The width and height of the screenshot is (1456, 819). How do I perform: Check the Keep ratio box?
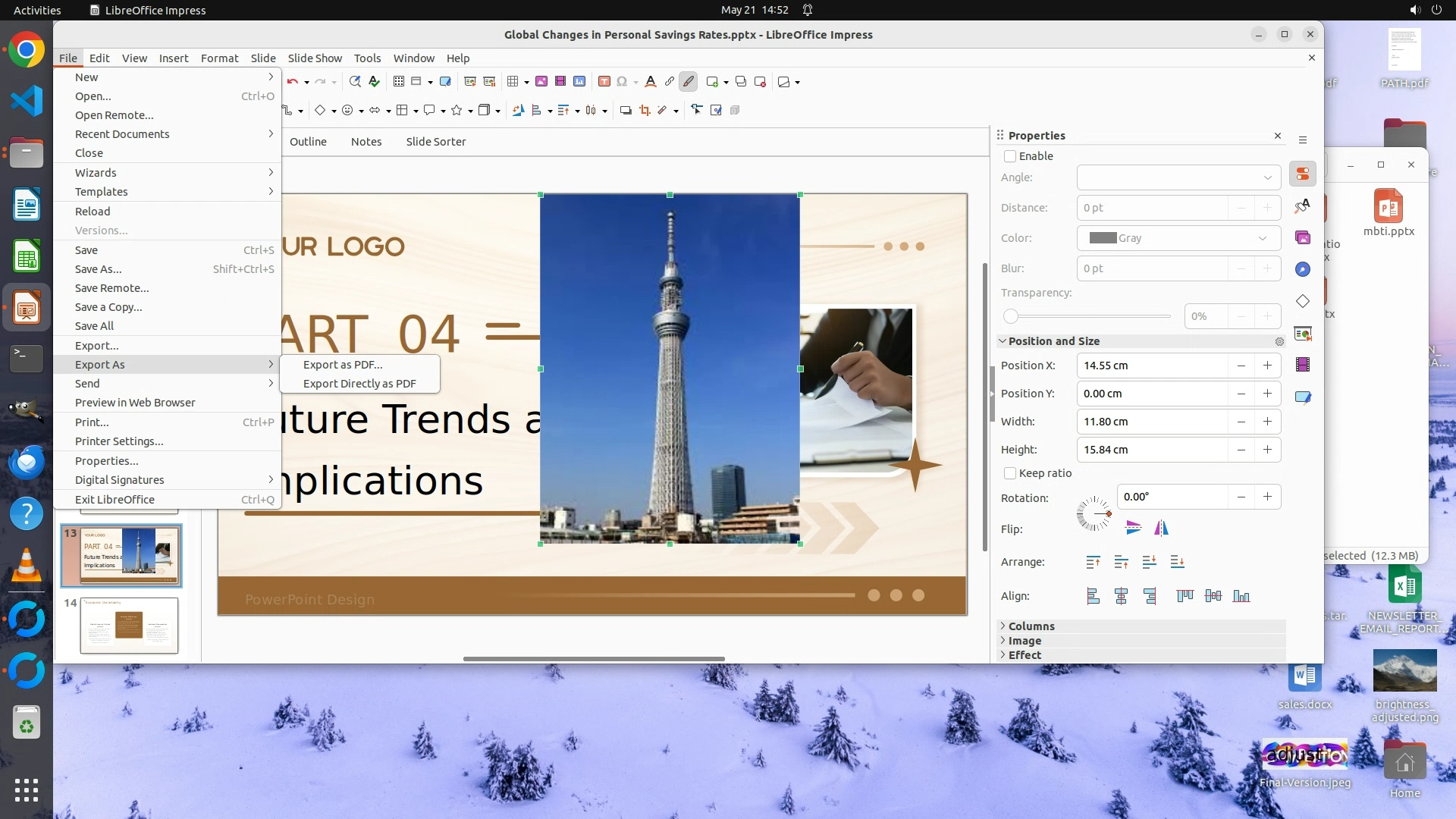1010,473
